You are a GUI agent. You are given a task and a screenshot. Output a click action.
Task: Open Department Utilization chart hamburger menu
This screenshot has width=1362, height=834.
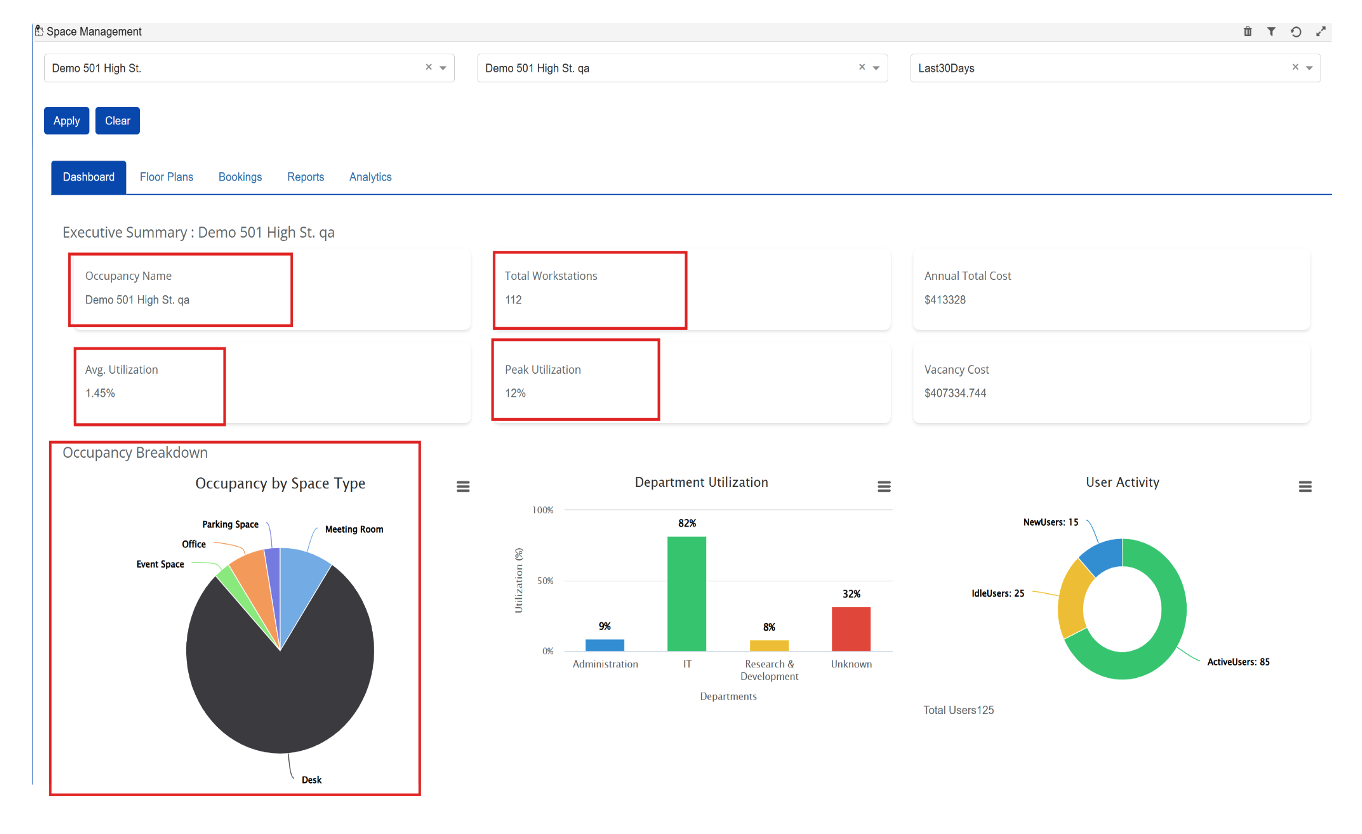tap(884, 486)
